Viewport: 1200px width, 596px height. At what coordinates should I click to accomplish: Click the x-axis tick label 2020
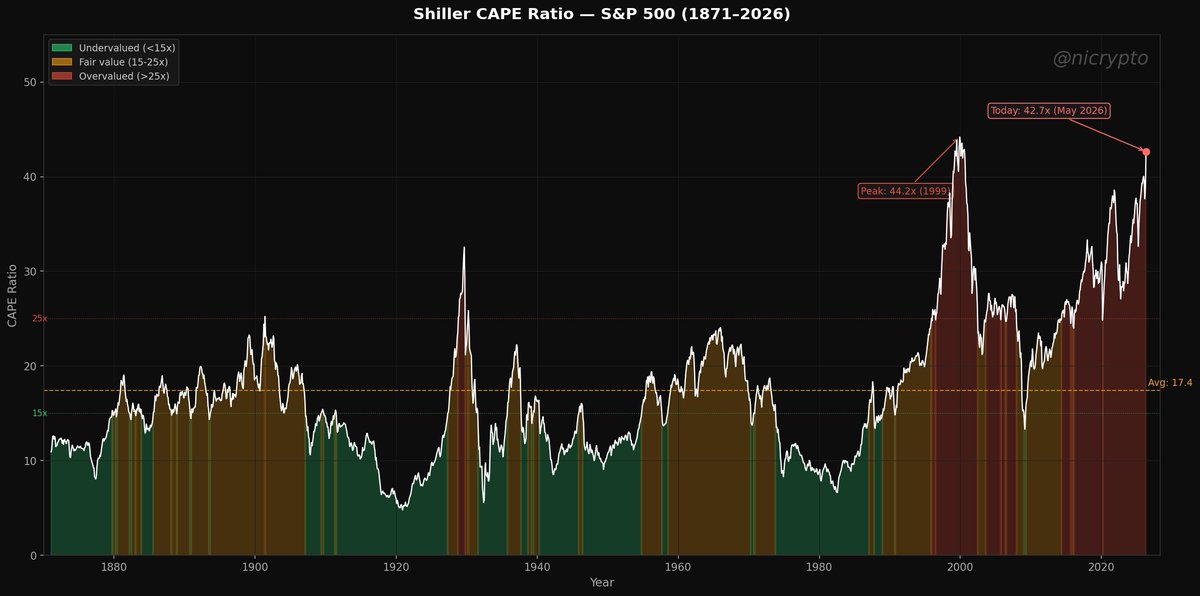click(1102, 565)
